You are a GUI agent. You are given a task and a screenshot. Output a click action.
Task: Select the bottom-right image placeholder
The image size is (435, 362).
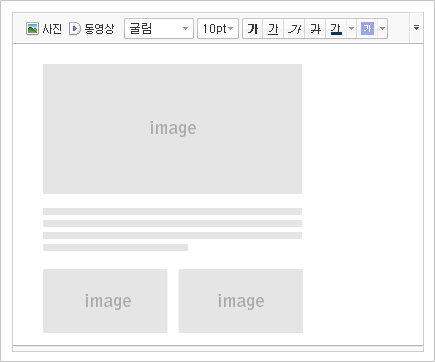point(241,301)
